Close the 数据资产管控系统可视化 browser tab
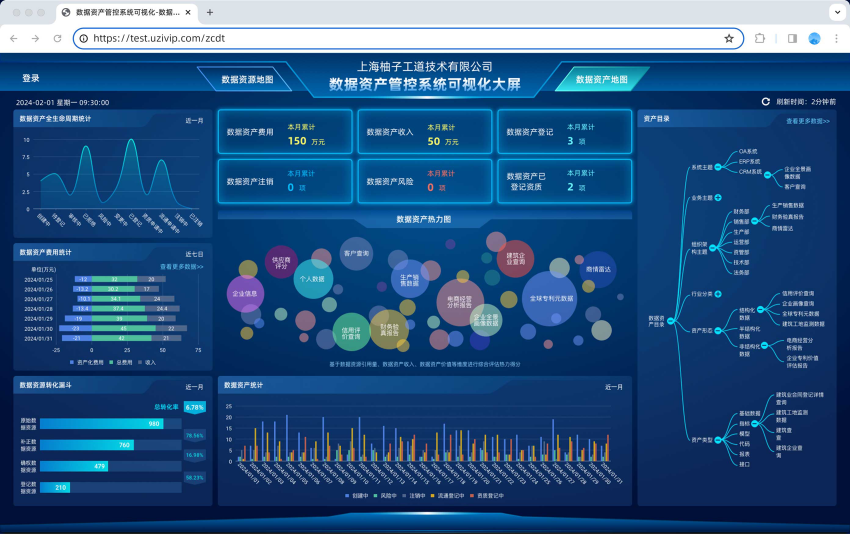 click(x=189, y=12)
